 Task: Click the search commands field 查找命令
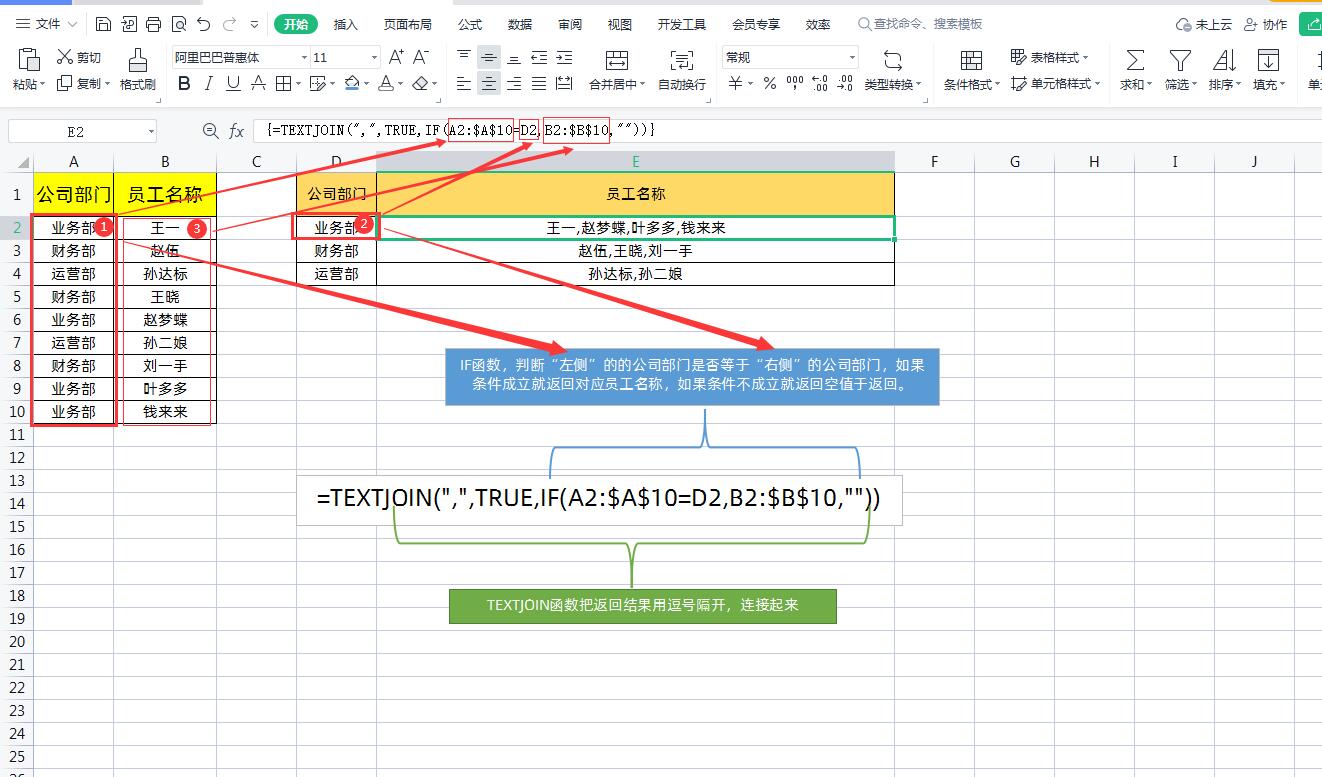(921, 24)
